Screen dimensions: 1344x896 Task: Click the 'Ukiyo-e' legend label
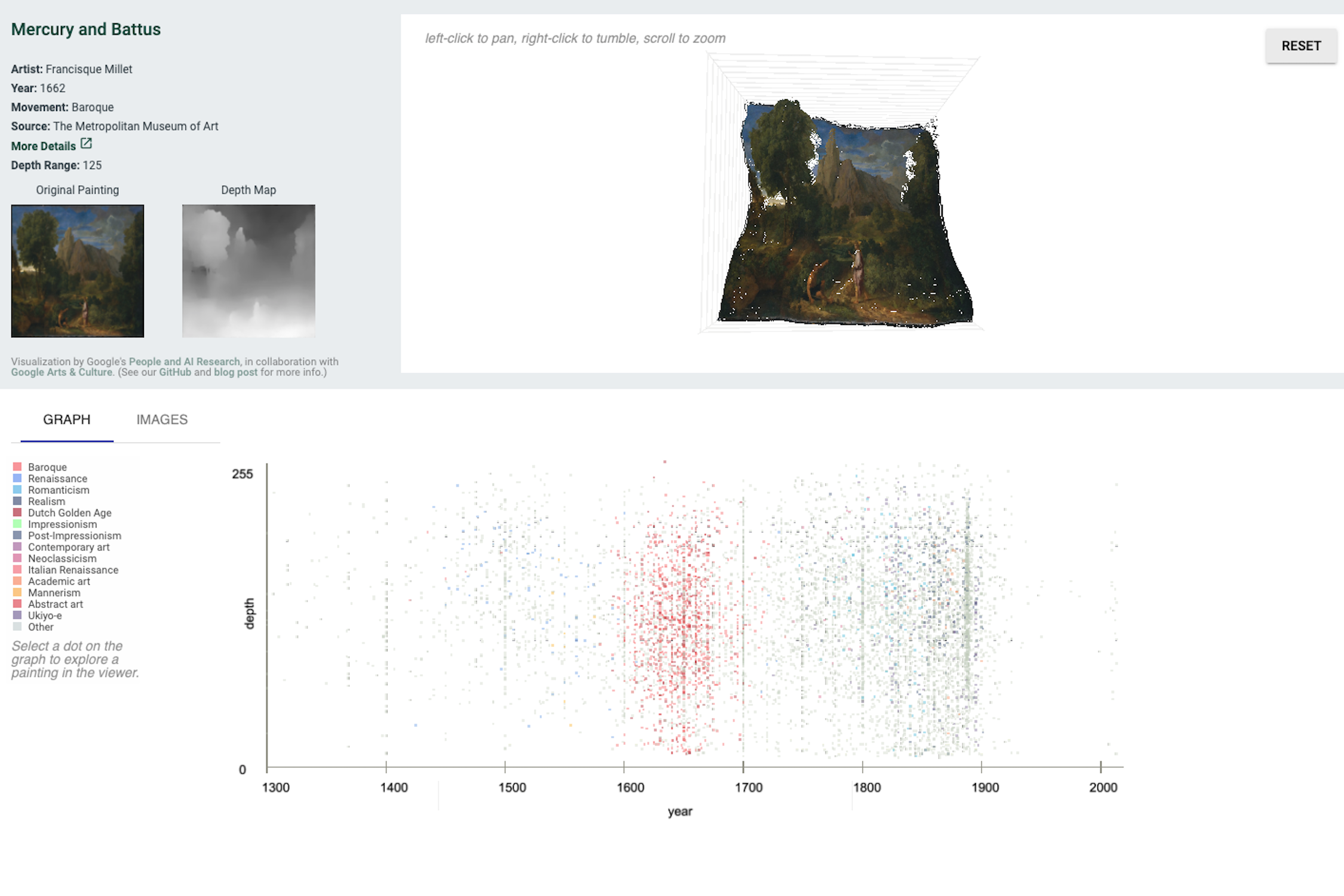pos(45,615)
